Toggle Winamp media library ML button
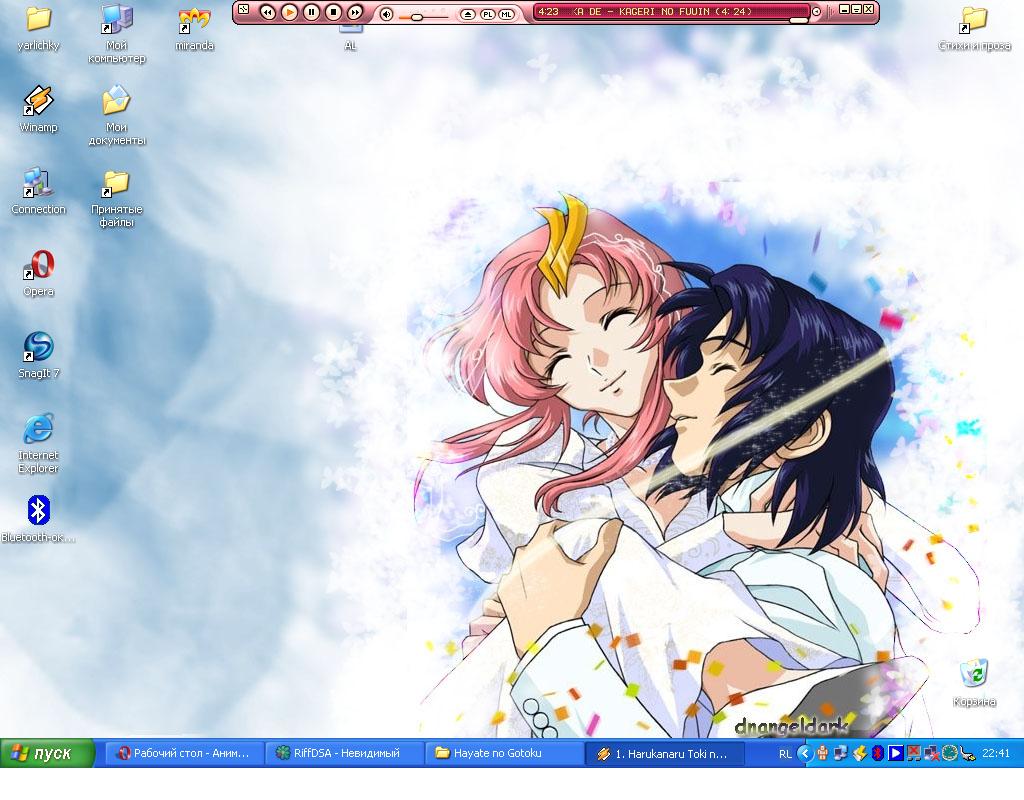The height and width of the screenshot is (800, 1024). [506, 14]
